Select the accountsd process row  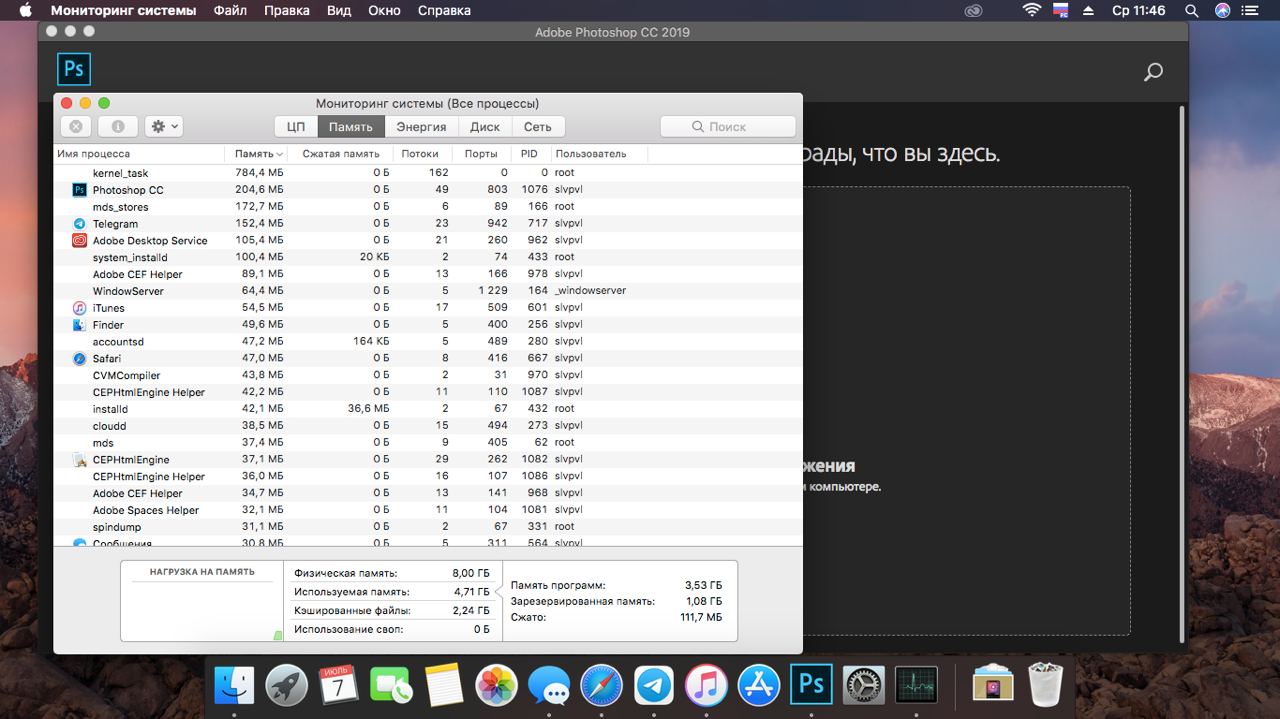(x=428, y=341)
